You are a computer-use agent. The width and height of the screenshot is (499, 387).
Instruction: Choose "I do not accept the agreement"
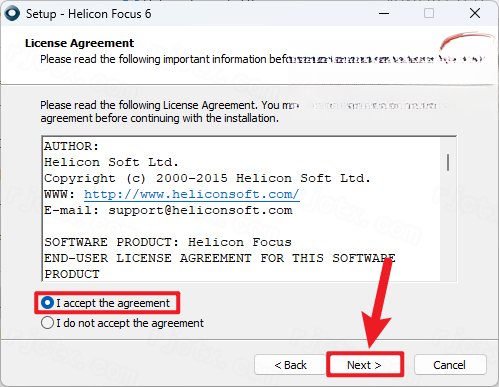tap(47, 323)
